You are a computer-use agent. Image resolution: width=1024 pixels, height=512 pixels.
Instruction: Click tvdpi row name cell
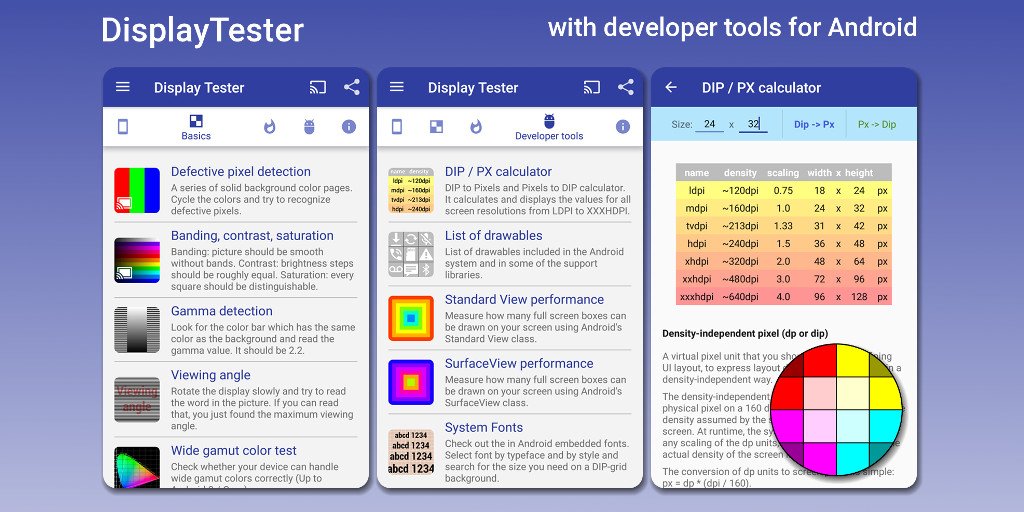point(697,226)
